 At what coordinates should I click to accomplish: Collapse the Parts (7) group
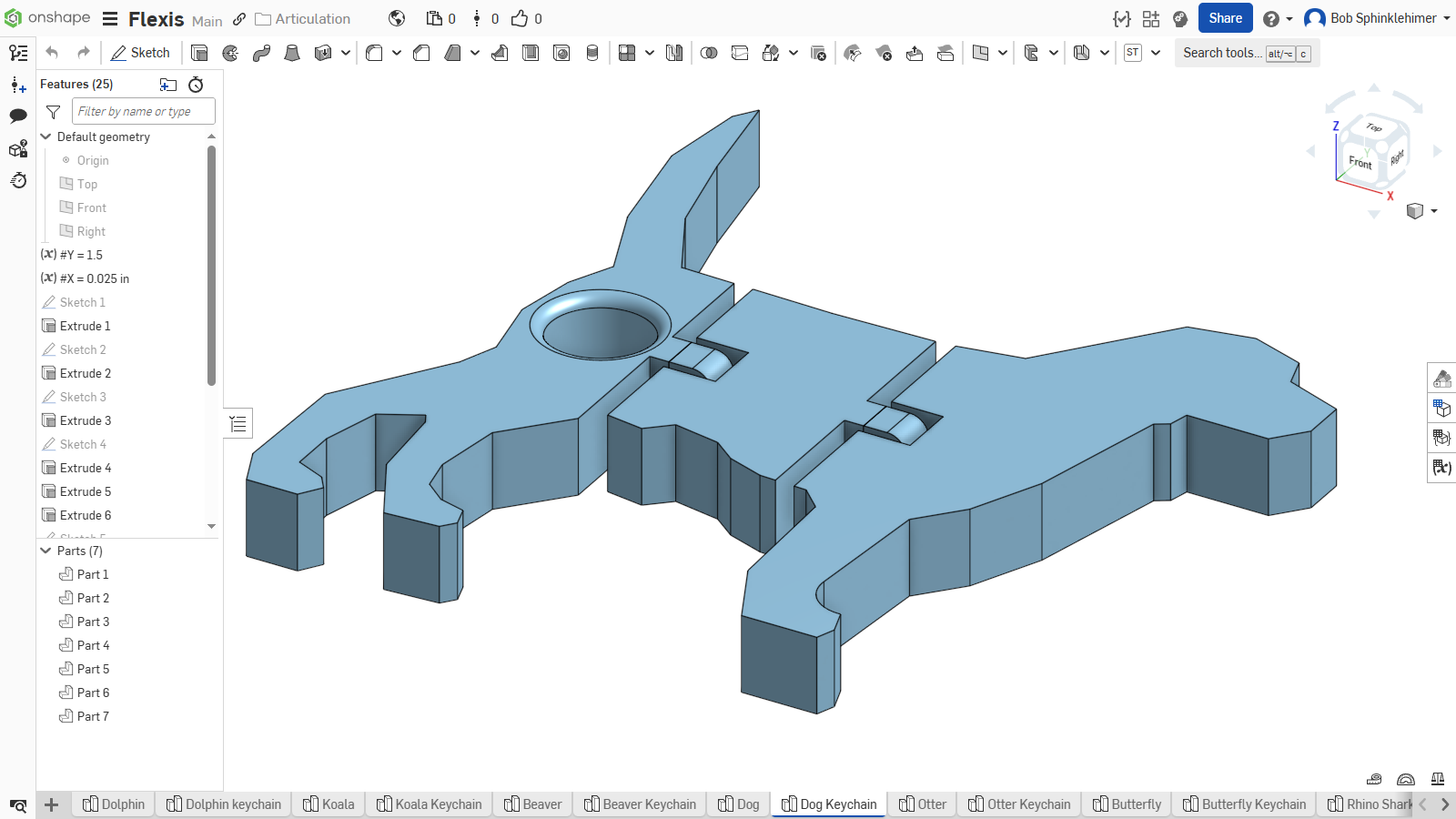click(x=46, y=551)
